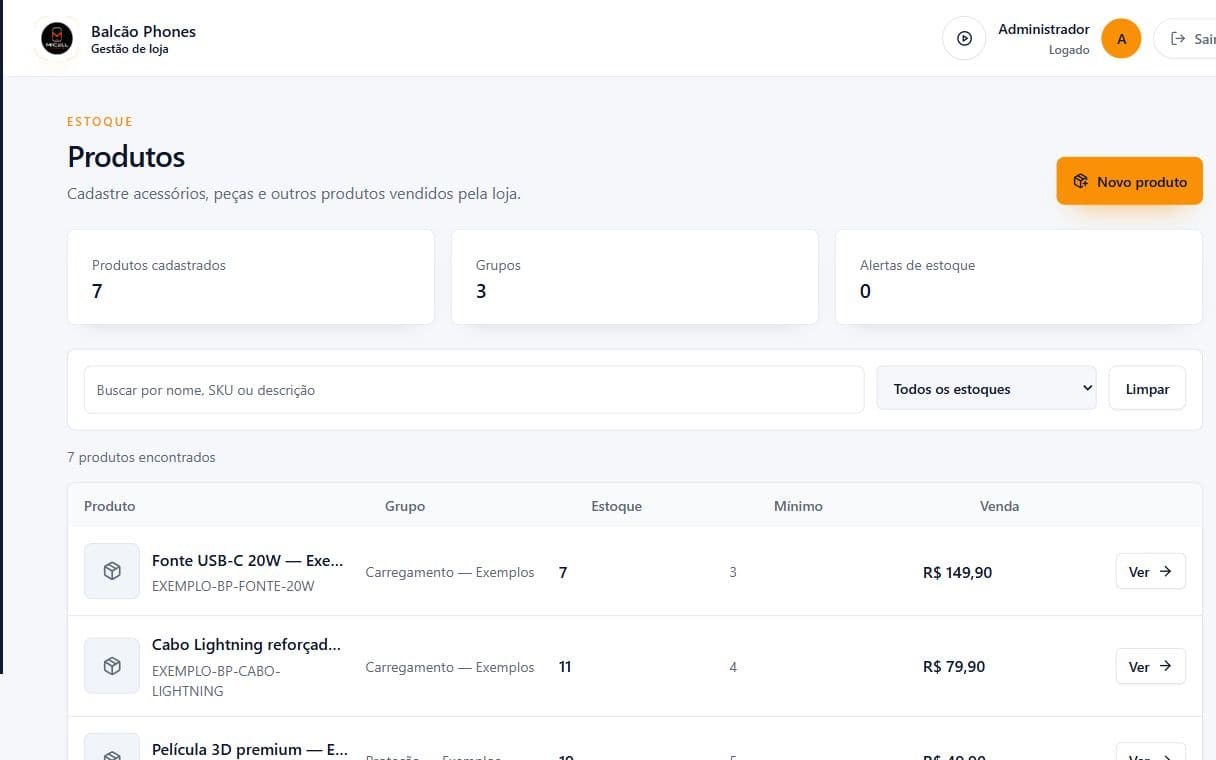Image resolution: width=1216 pixels, height=760 pixels.
Task: Click the box icon of Cabo Lightning
Action: click(112, 666)
